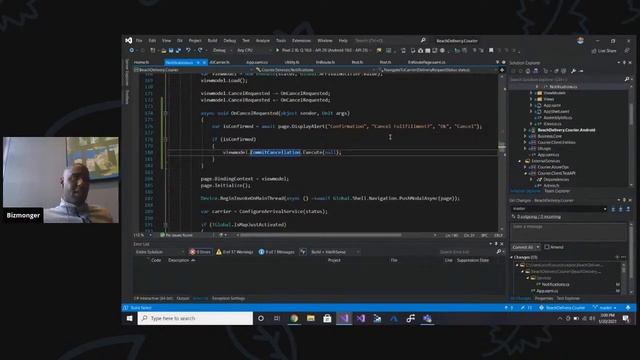Click the outgoing / incoming commits link

(x=539, y=217)
